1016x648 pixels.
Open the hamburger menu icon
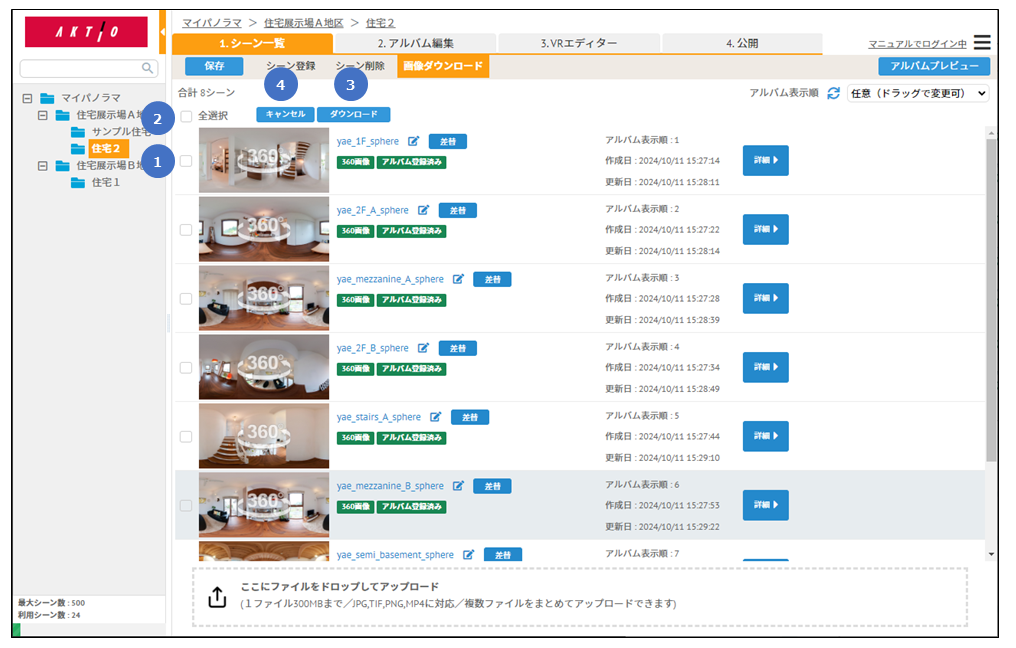[982, 43]
